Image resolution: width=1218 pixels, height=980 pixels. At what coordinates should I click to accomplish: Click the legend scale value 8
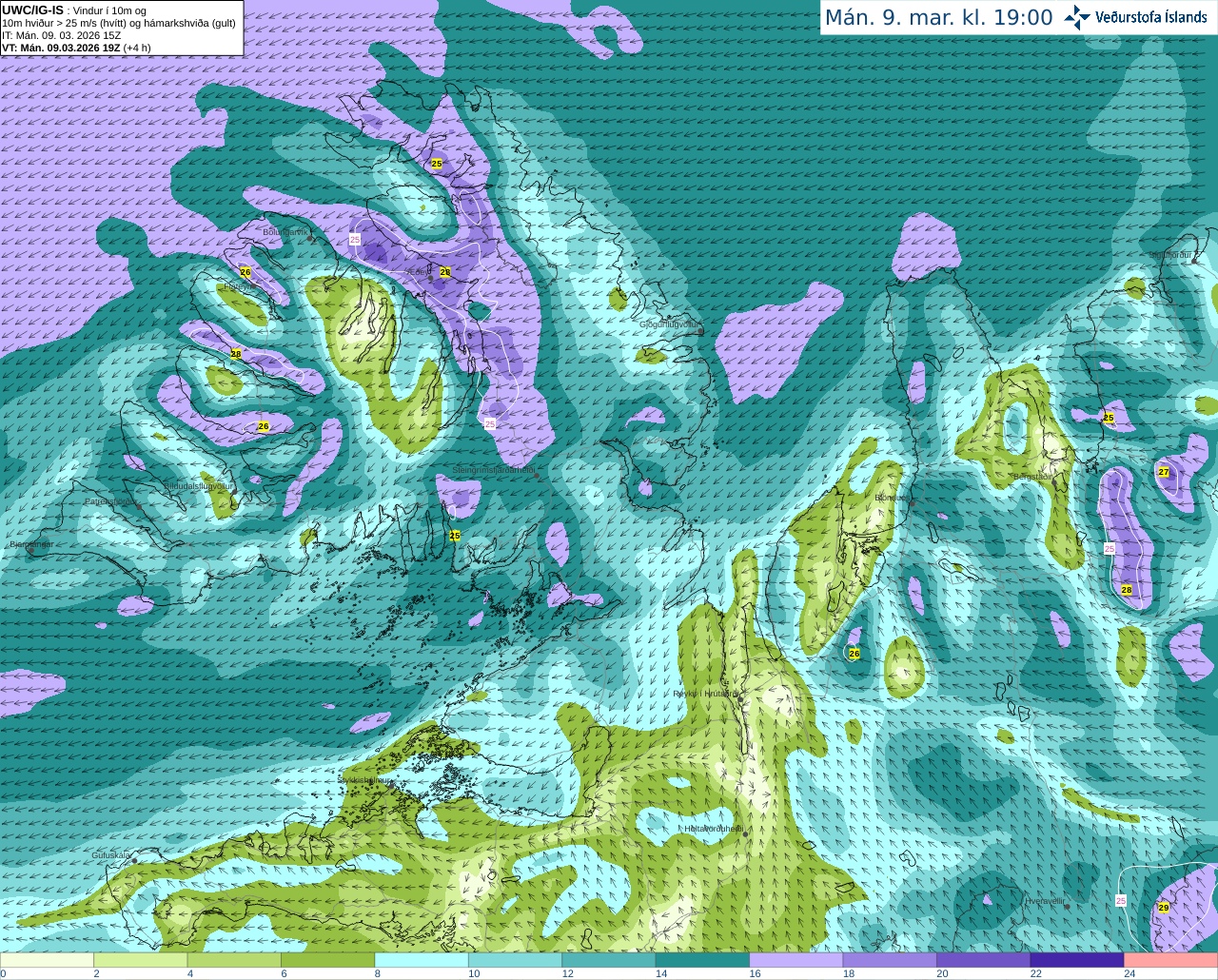[378, 973]
